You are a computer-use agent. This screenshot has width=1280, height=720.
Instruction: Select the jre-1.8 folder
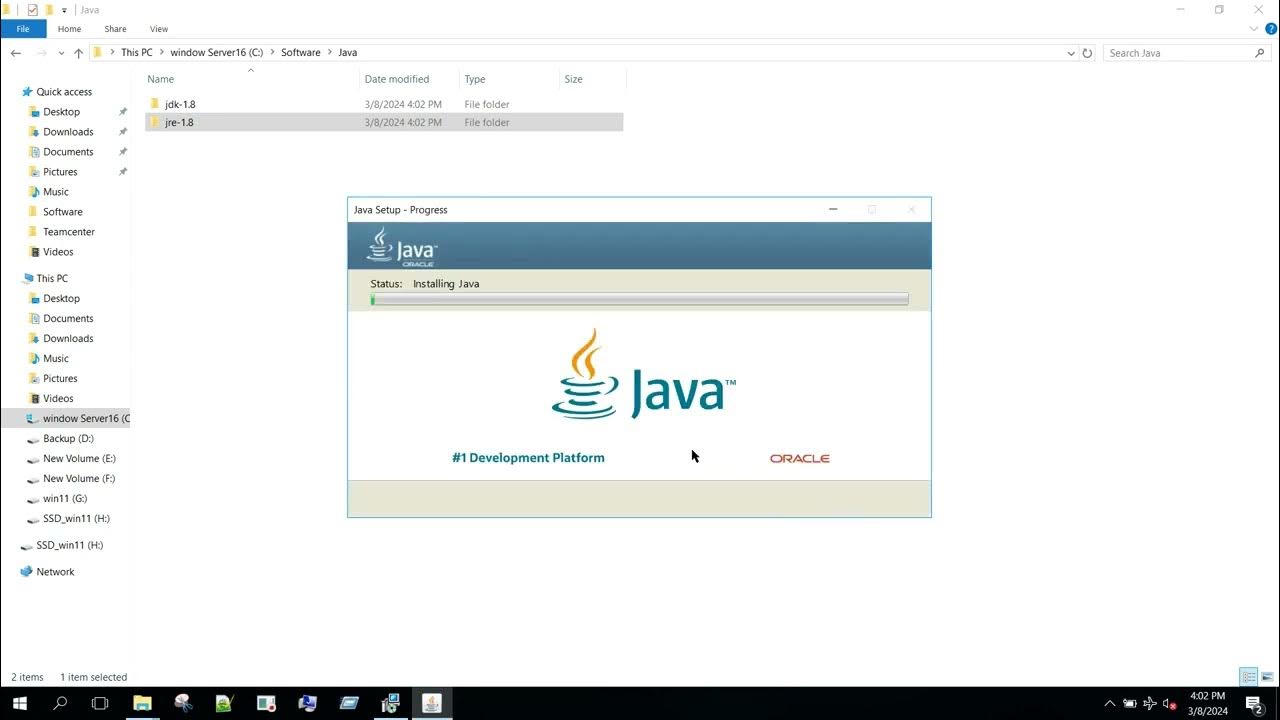coord(384,122)
